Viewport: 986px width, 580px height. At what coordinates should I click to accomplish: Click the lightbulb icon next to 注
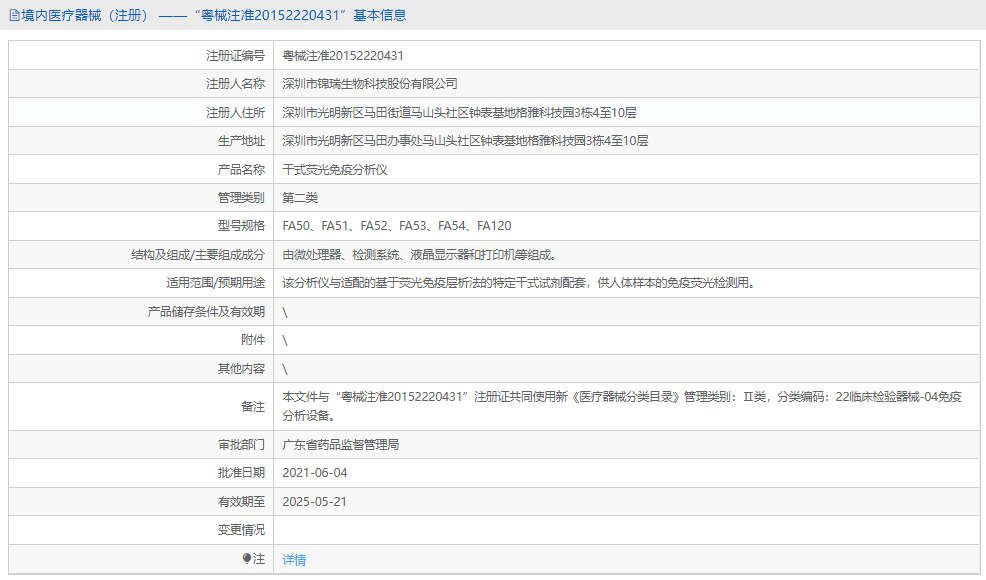coord(272,560)
